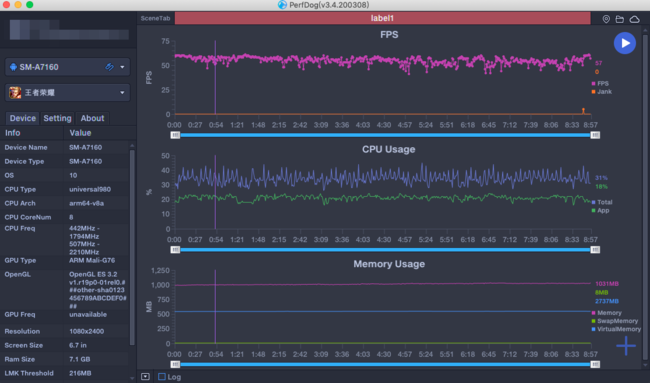Open the folder icon in top toolbar
Image resolution: width=650 pixels, height=383 pixels.
[620, 19]
